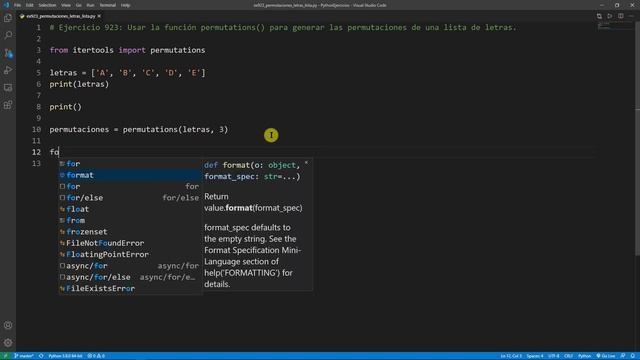640x360 pixels.
Task: Open the Run and Debug view
Action: [8, 70]
